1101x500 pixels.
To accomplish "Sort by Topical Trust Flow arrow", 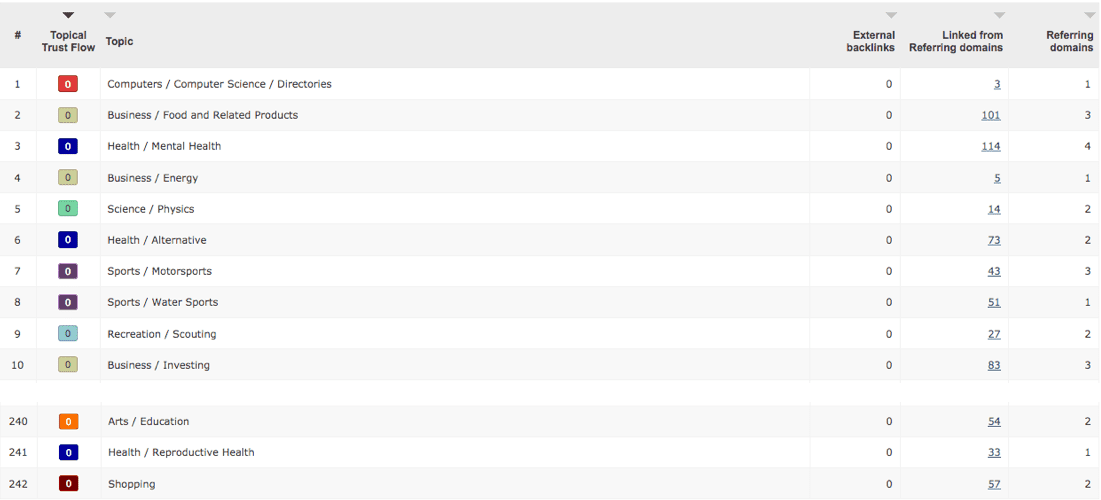I will pyautogui.click(x=68, y=15).
